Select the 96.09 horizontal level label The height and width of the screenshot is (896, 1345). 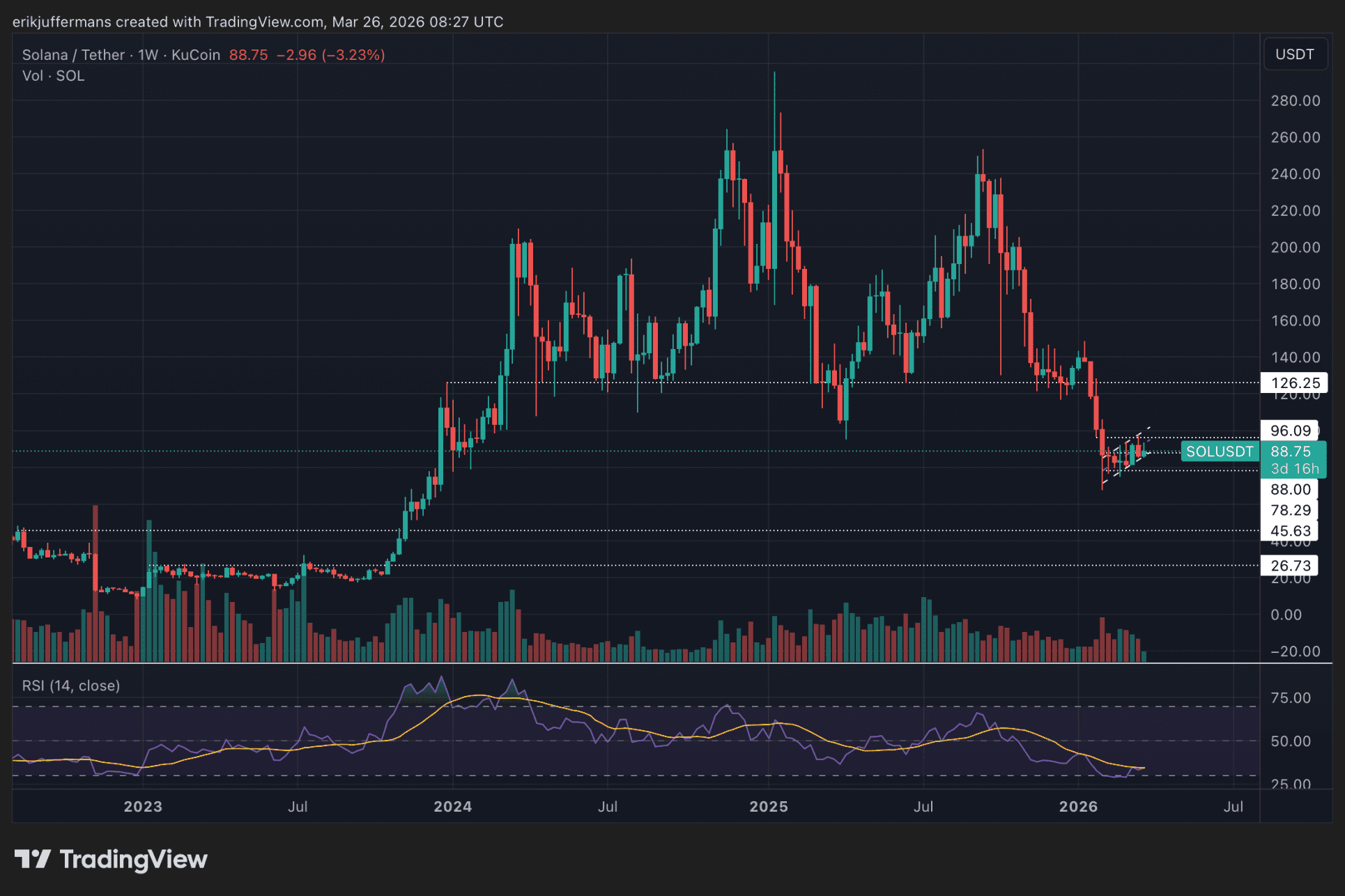click(x=1290, y=431)
